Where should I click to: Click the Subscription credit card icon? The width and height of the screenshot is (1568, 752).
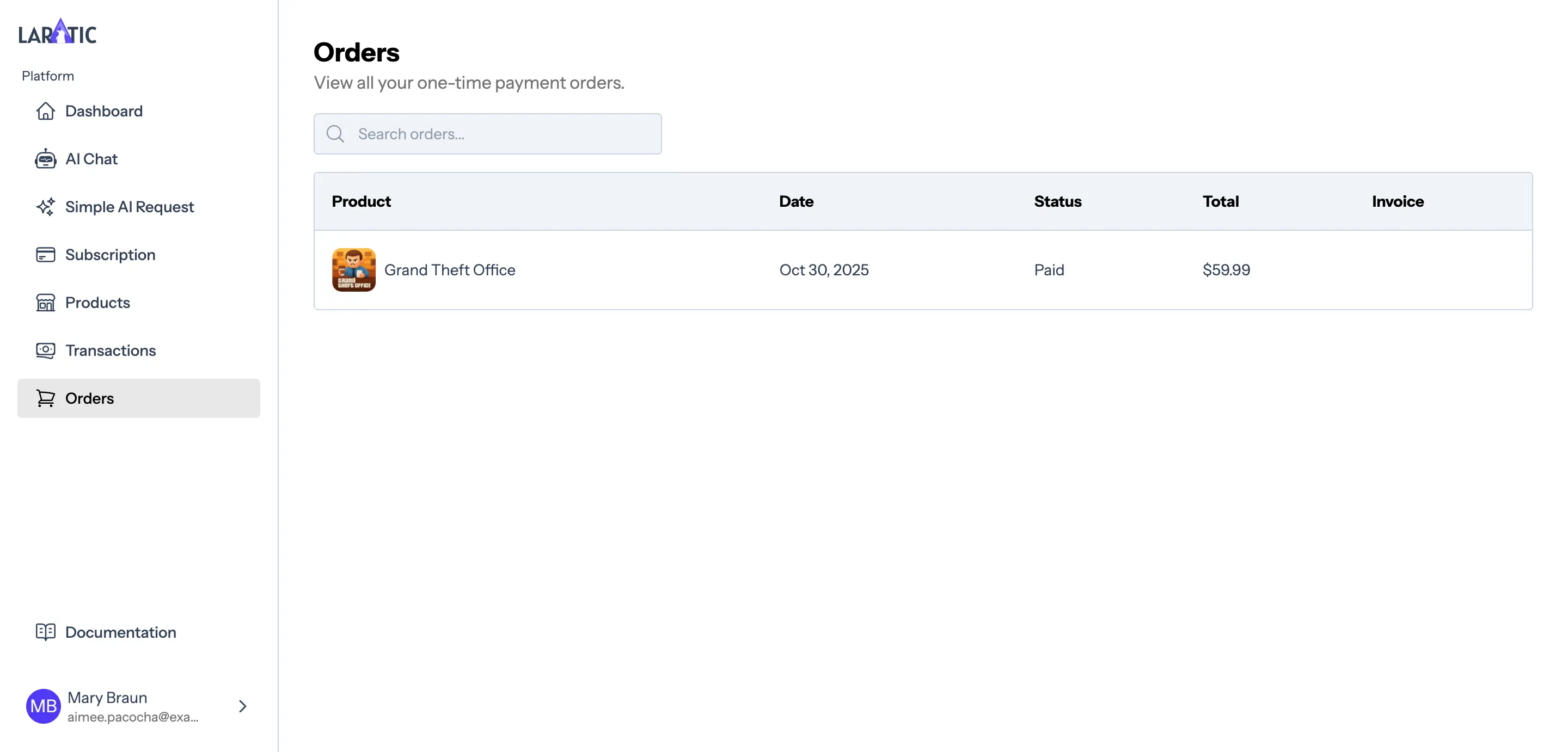(45, 254)
